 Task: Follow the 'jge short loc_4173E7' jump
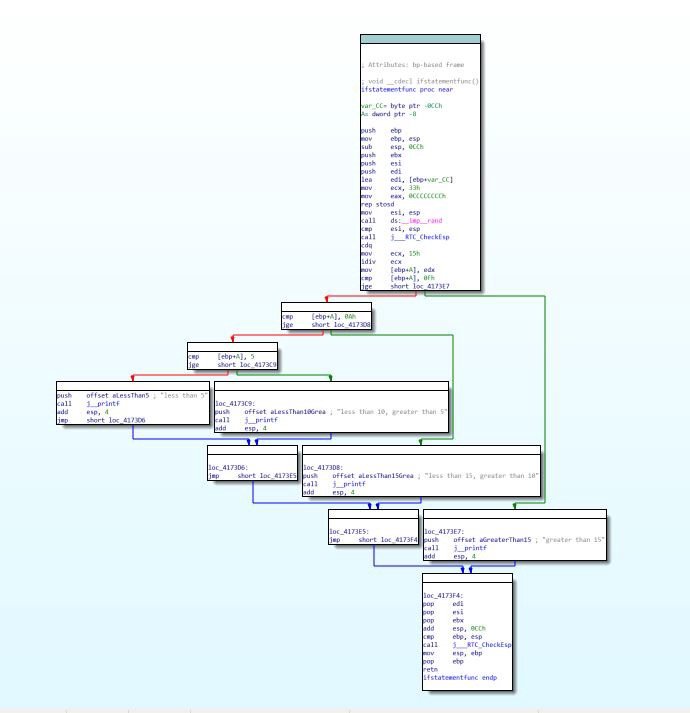pyautogui.click(x=405, y=286)
